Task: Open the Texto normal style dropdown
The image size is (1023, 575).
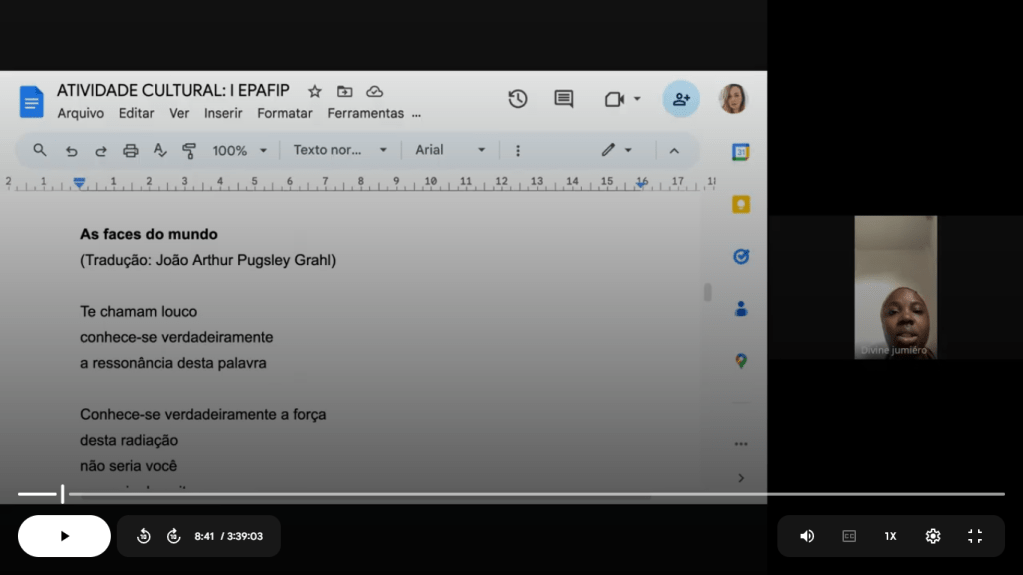Action: (x=340, y=150)
